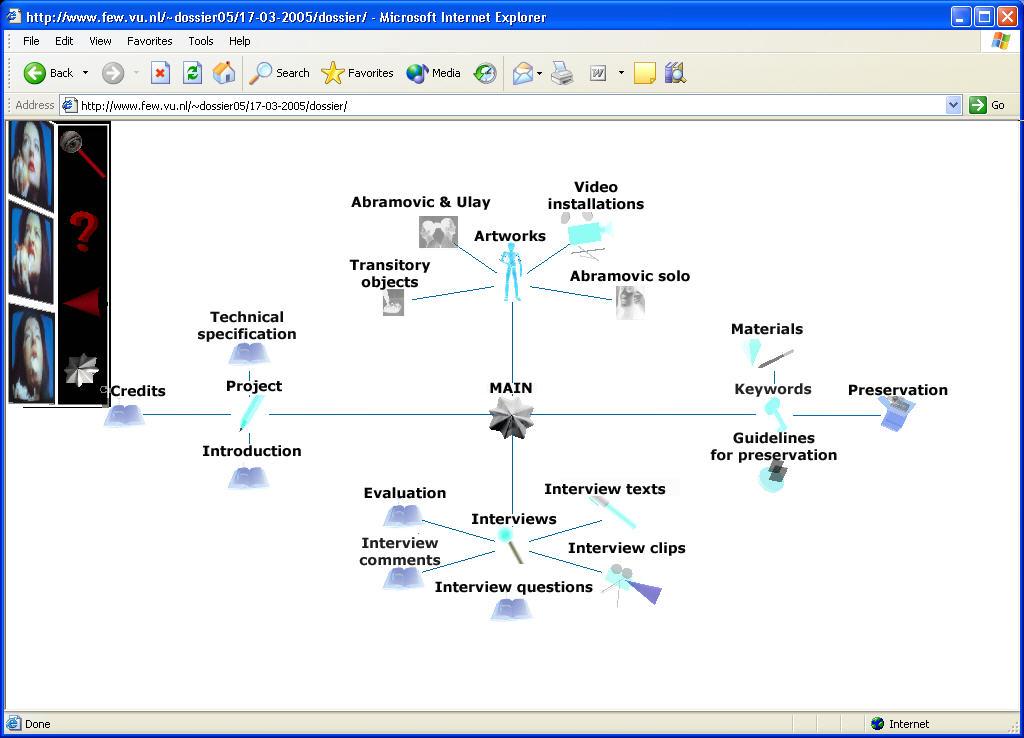Click Done status text

pos(37,724)
